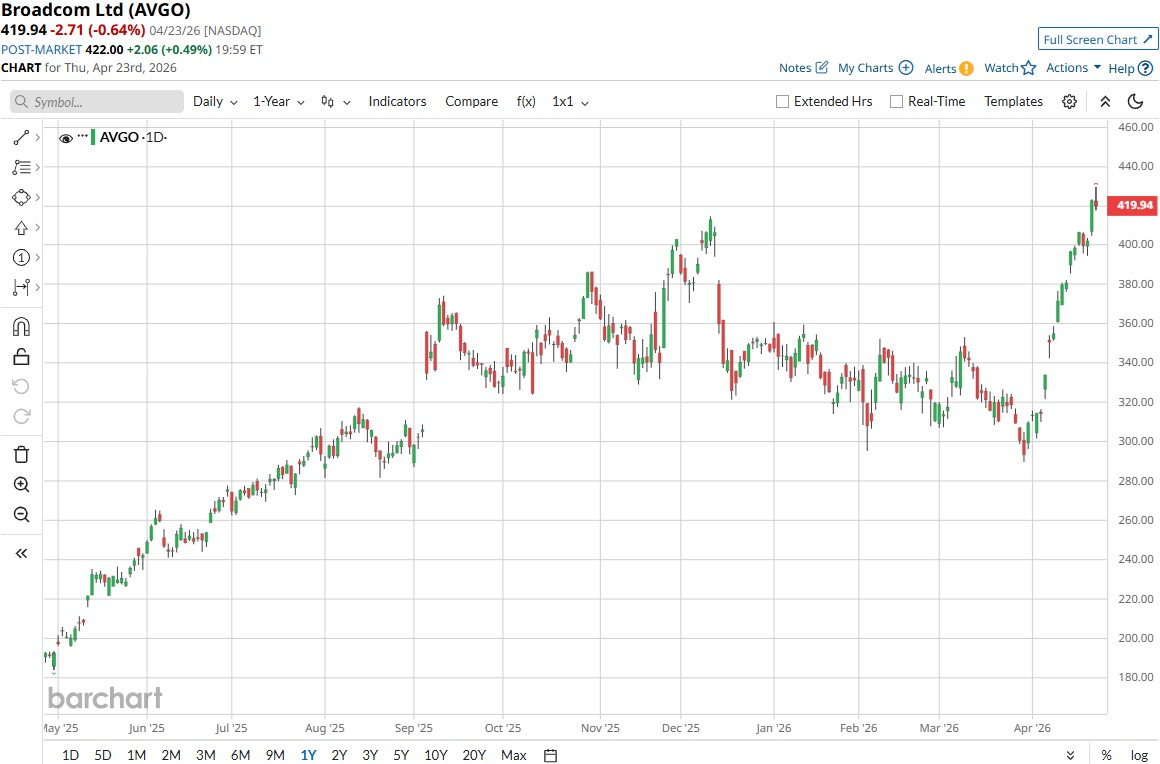
Task: Toggle percent scale
Action: [1106, 755]
